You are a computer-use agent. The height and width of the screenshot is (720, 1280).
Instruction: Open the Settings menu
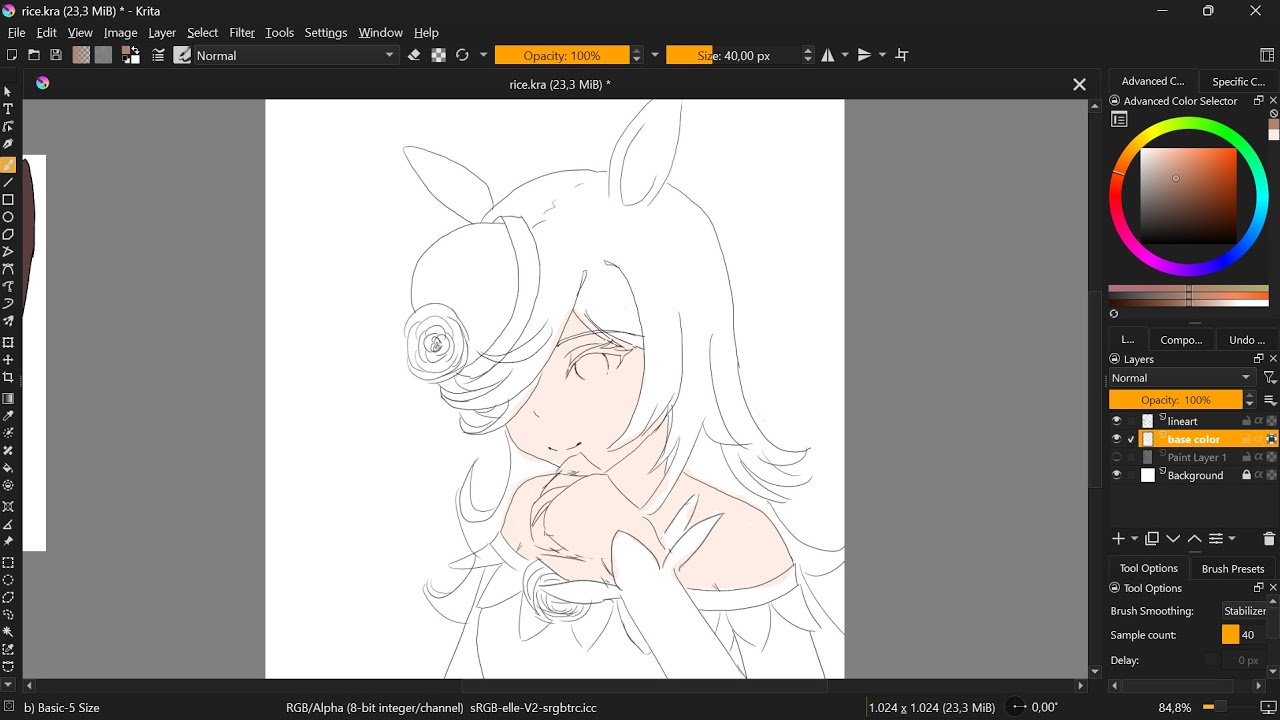click(x=326, y=33)
